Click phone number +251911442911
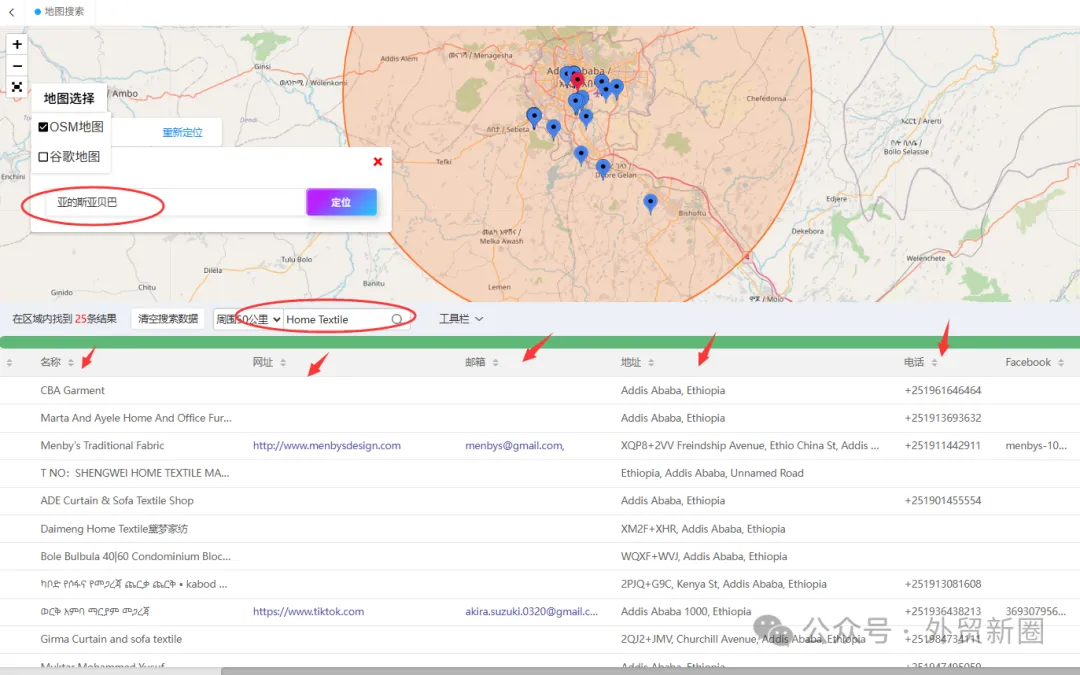 tap(943, 446)
